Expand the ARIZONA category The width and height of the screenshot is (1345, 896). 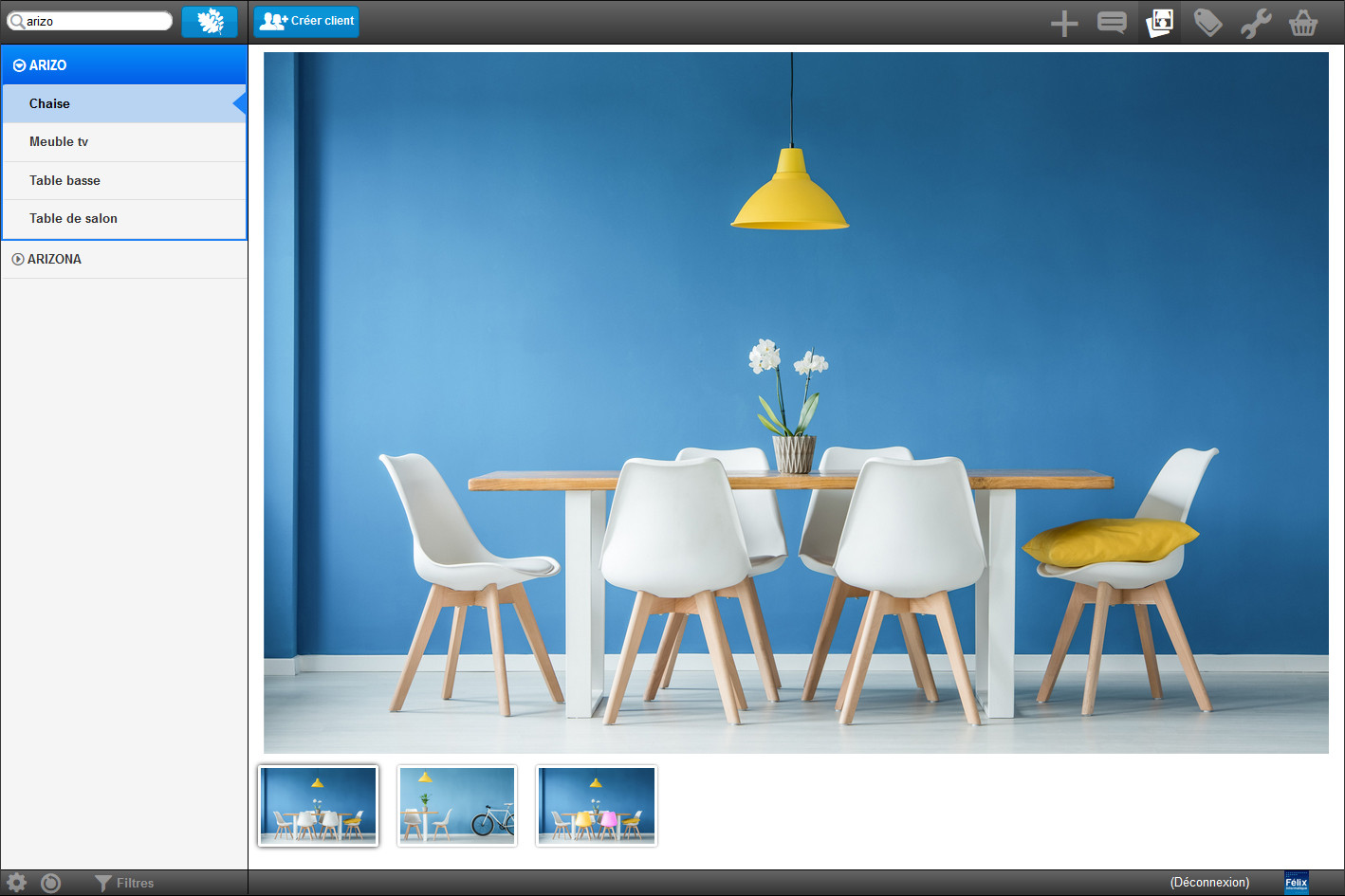click(x=124, y=259)
